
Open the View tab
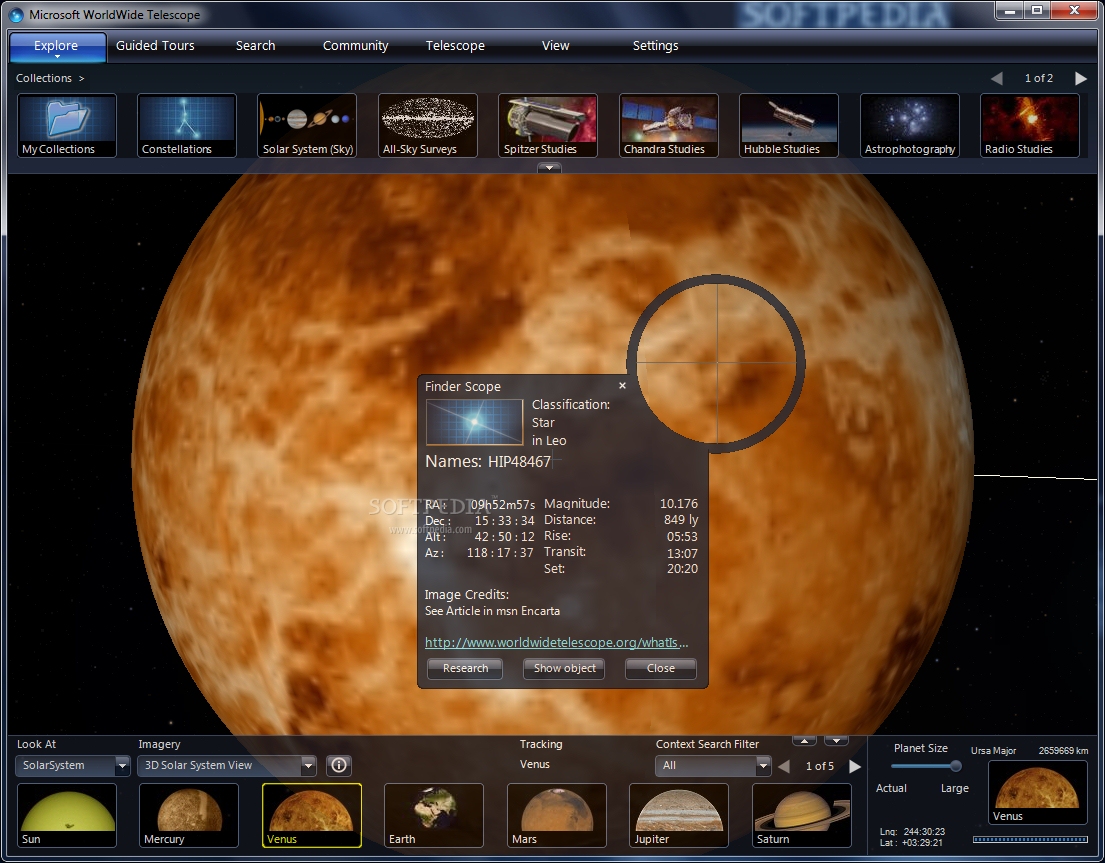tap(555, 46)
